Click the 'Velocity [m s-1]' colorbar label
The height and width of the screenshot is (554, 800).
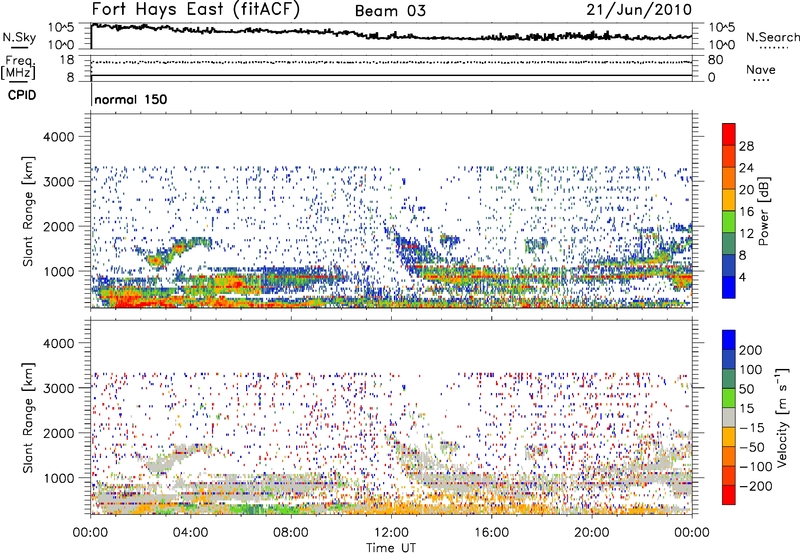coord(783,417)
